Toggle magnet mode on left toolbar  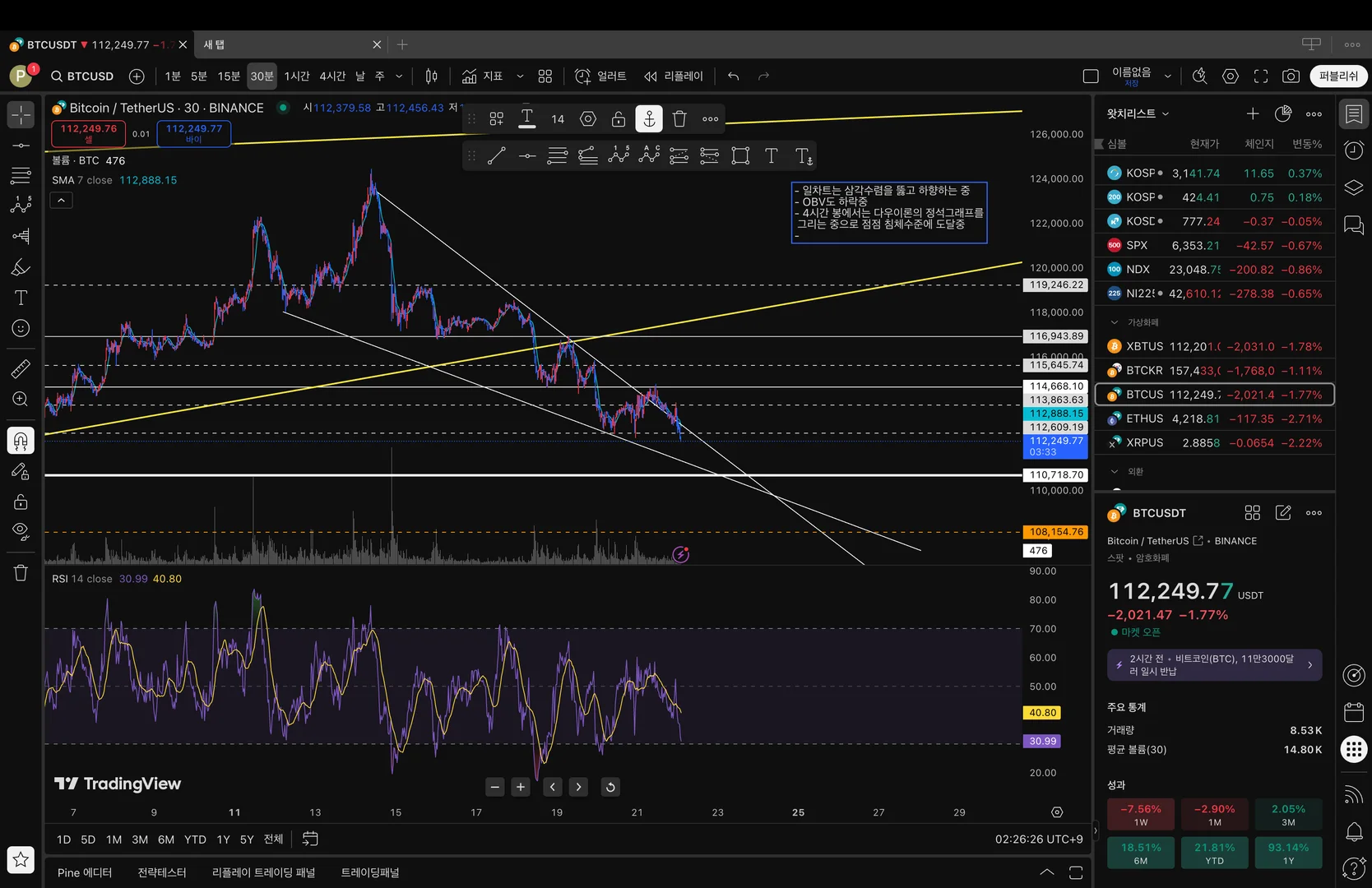pos(21,441)
